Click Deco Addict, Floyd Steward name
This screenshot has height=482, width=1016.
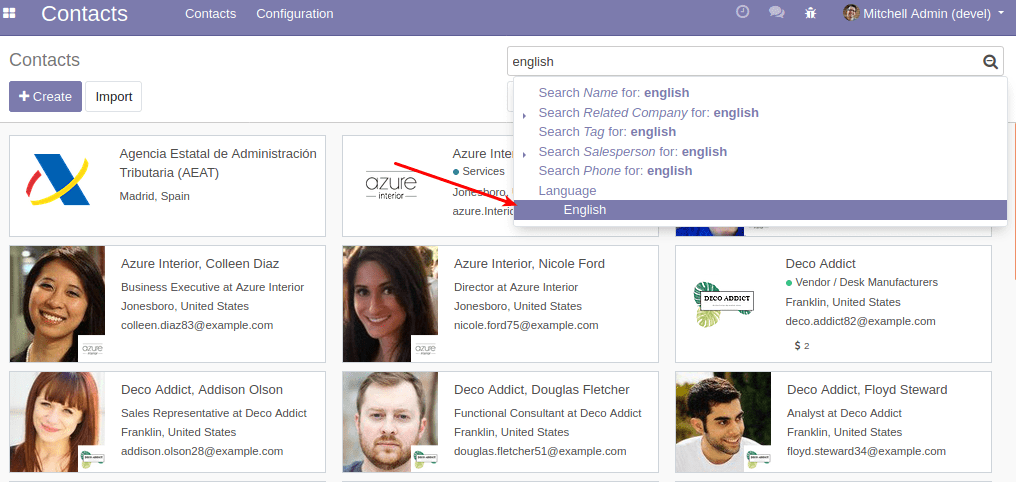pos(867,389)
